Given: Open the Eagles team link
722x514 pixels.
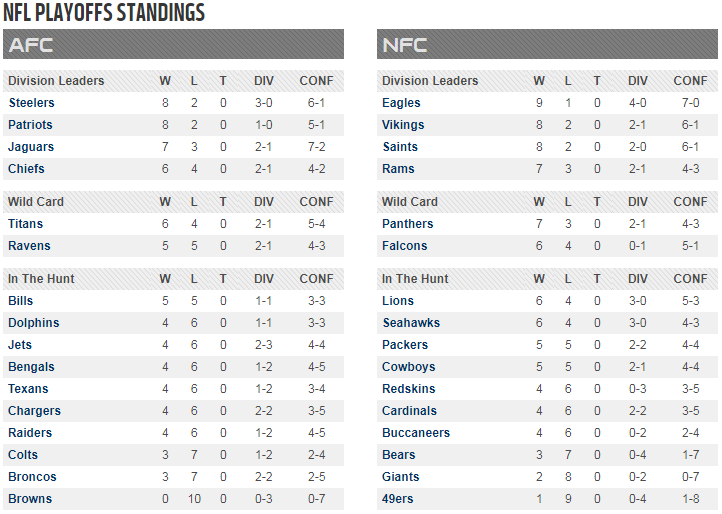Looking at the screenshot, I should (x=401, y=103).
